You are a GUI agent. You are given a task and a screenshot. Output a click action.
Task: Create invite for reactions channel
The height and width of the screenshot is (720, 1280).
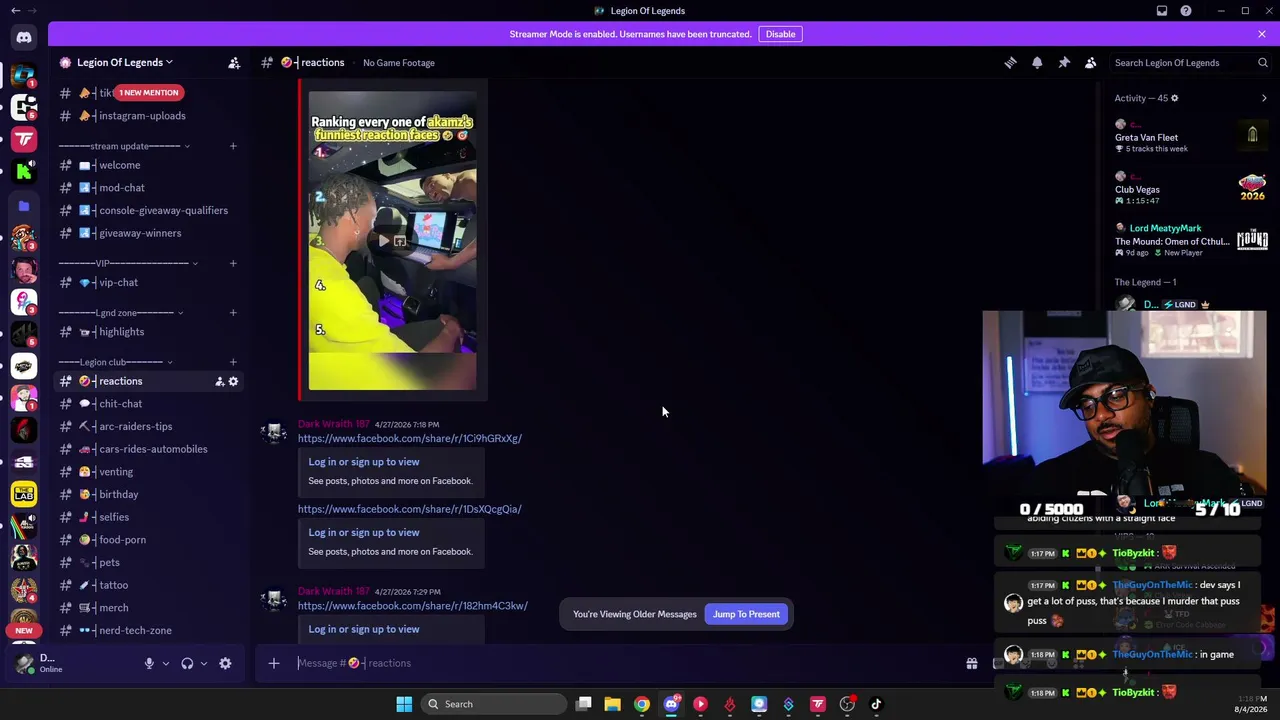(x=219, y=381)
